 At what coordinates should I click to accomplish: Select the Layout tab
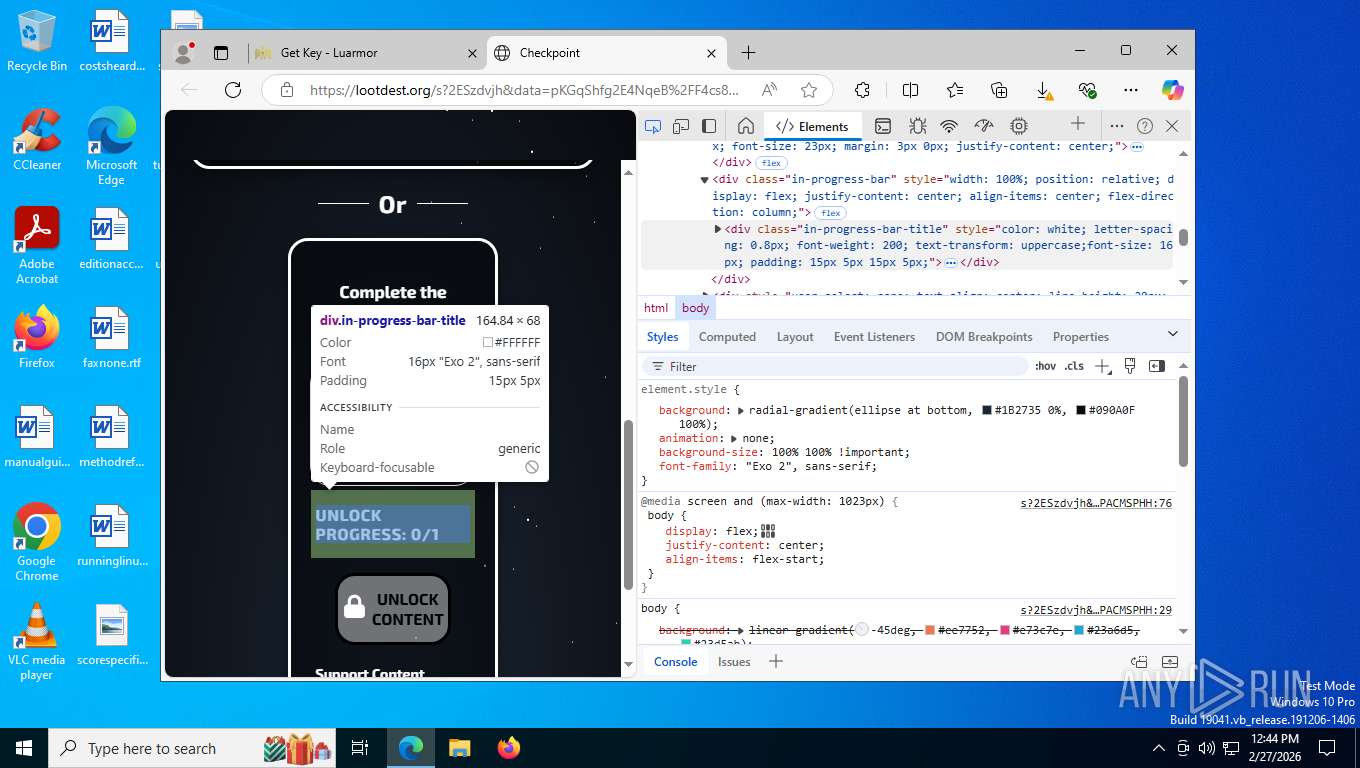(795, 337)
